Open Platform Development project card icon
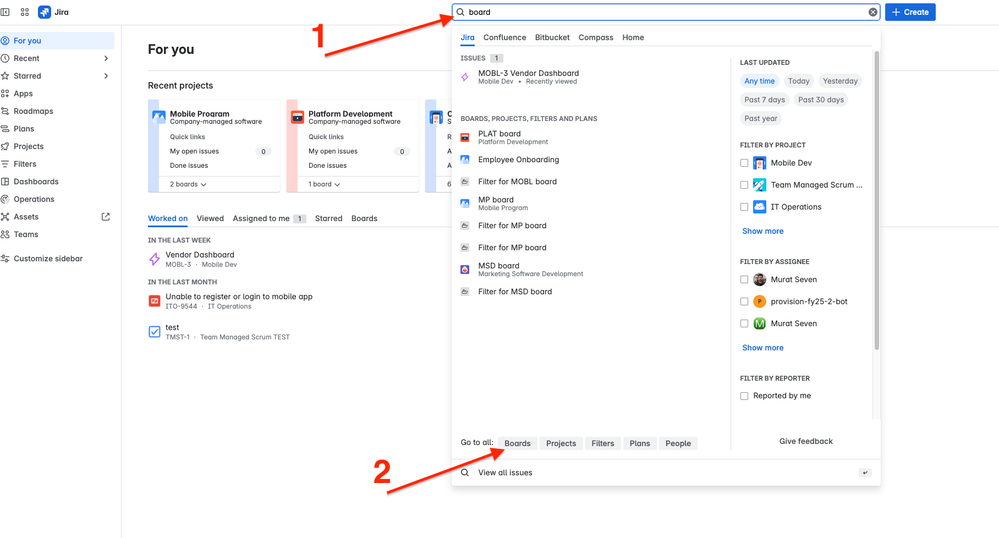Viewport: 999px width, 538px height. click(x=298, y=117)
